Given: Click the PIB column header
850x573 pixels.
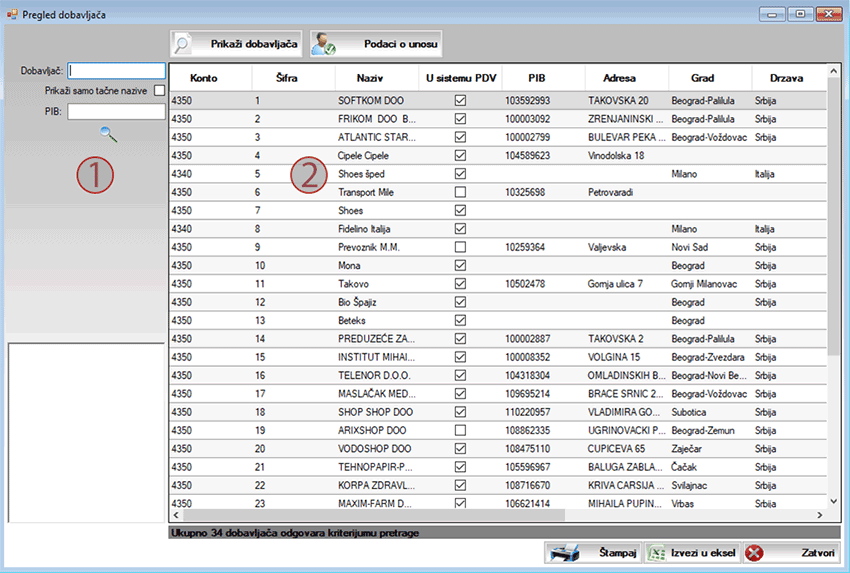Looking at the screenshot, I should 544,78.
